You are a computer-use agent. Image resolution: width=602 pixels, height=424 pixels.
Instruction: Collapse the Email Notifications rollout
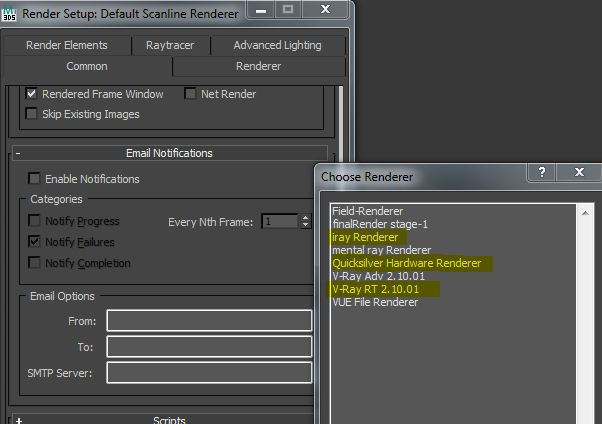tap(170, 153)
